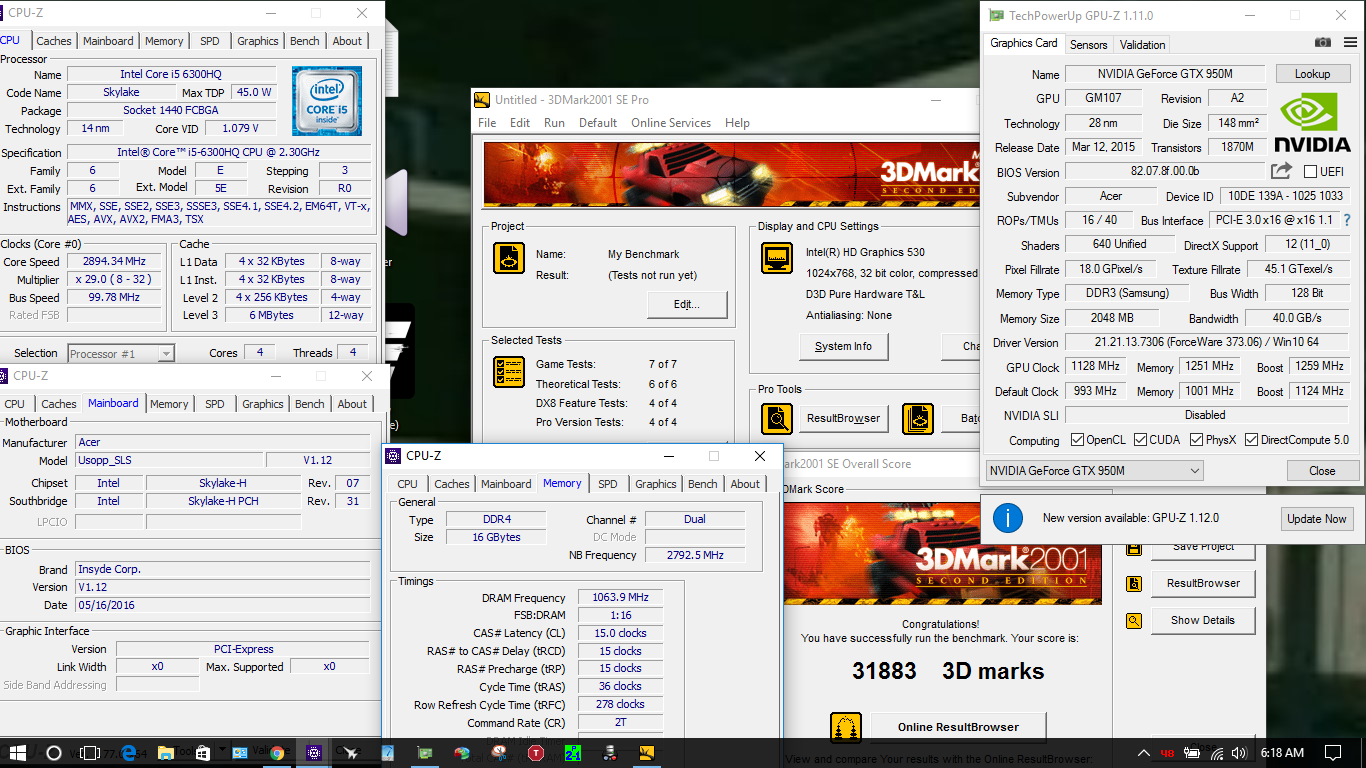Screen dimensions: 1366x768
Task: Click the Pro Tools batch run icon
Action: tap(918, 418)
